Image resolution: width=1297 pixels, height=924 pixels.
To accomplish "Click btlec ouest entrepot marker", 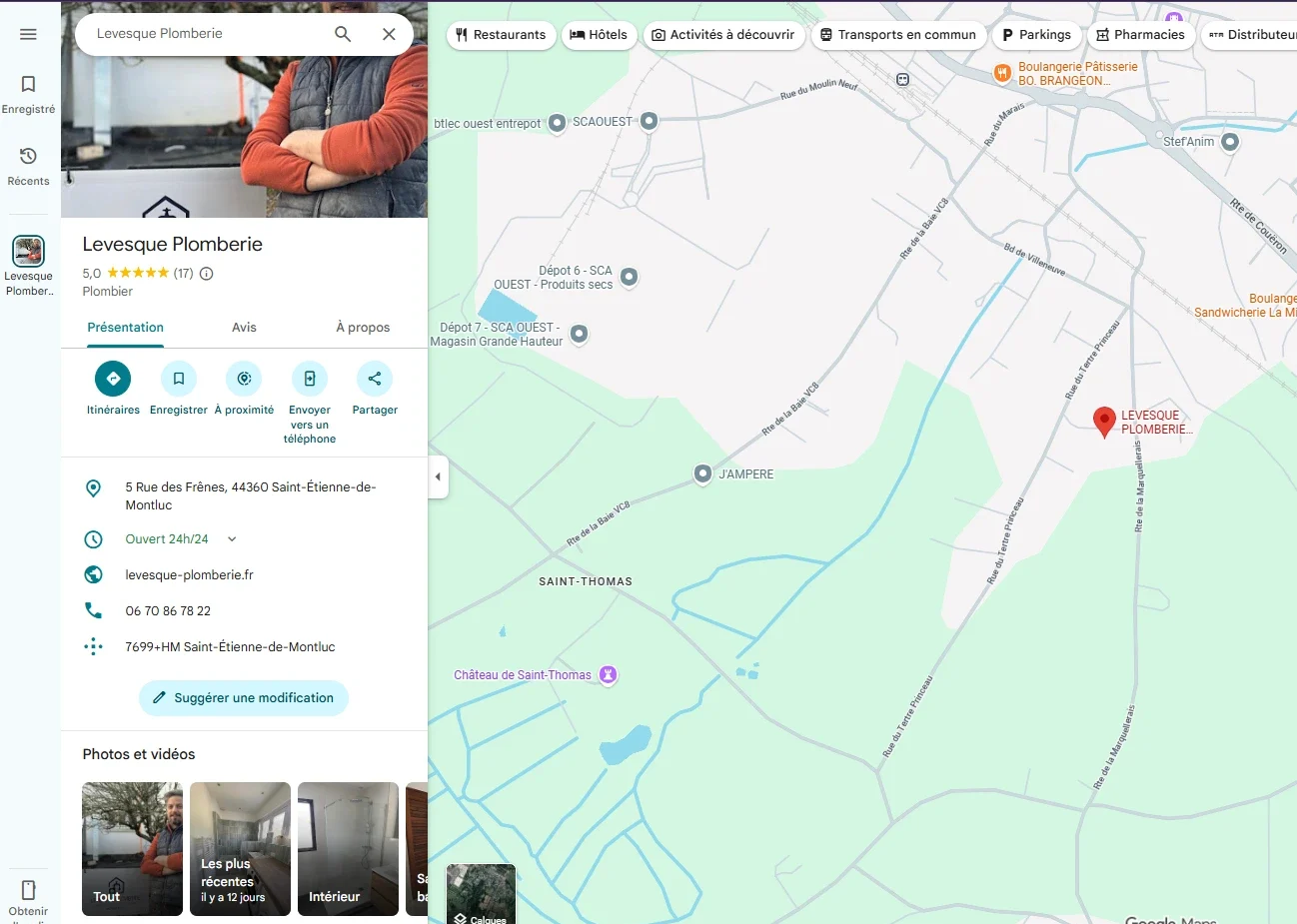I will point(558,124).
